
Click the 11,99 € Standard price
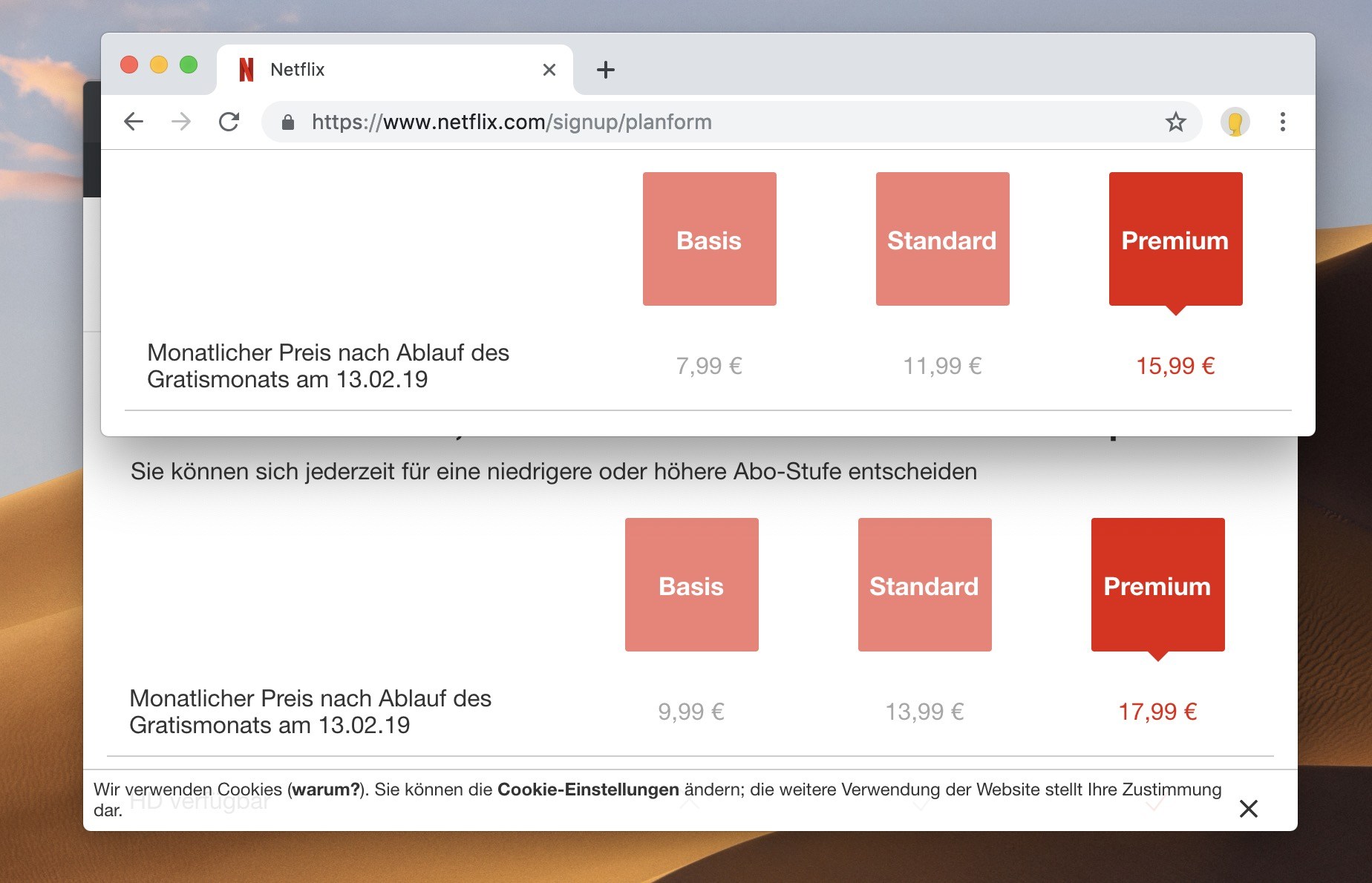coord(942,366)
